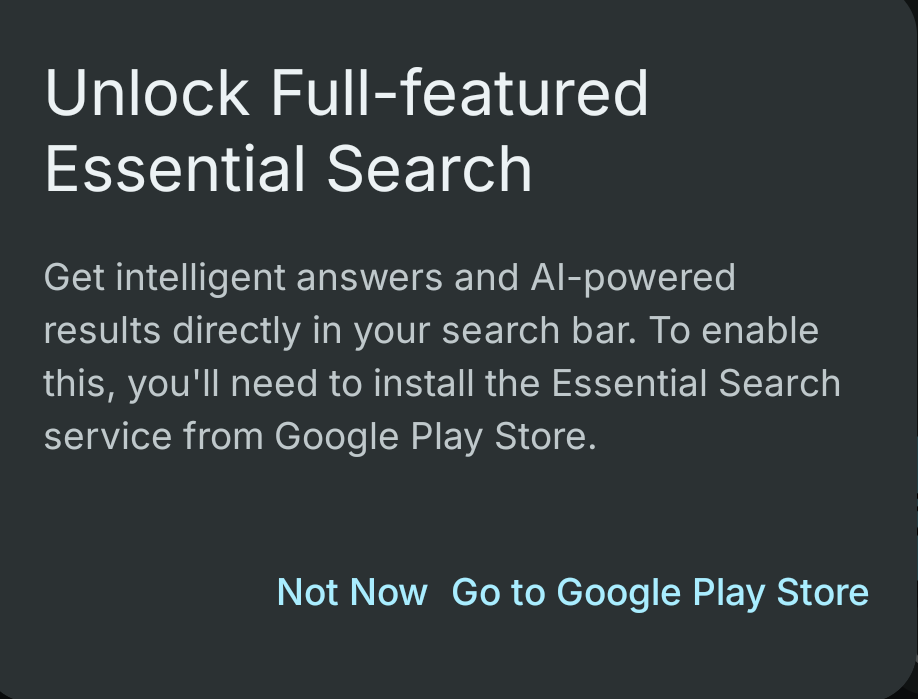Image resolution: width=918 pixels, height=699 pixels.
Task: Click the word "Unlock" in the title
Action: [147, 93]
